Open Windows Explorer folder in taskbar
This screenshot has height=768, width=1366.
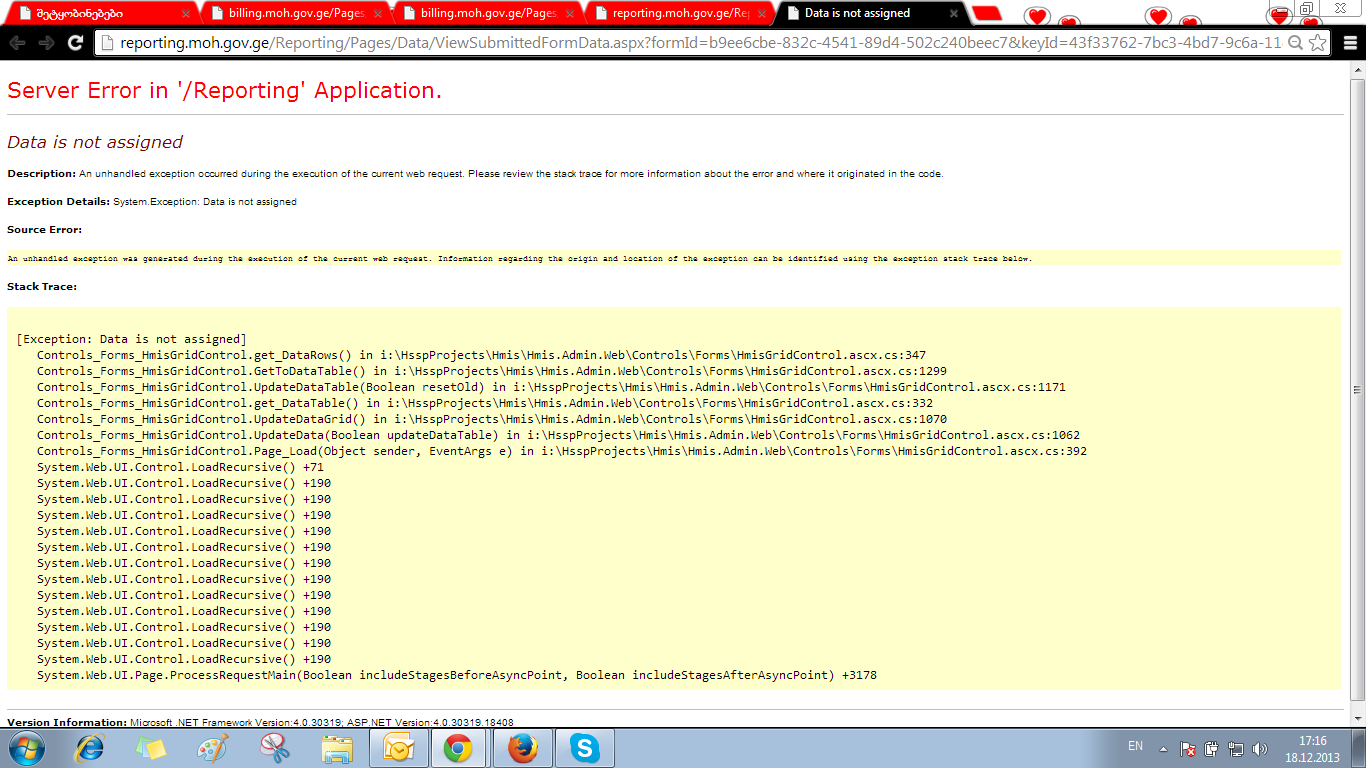pos(337,748)
